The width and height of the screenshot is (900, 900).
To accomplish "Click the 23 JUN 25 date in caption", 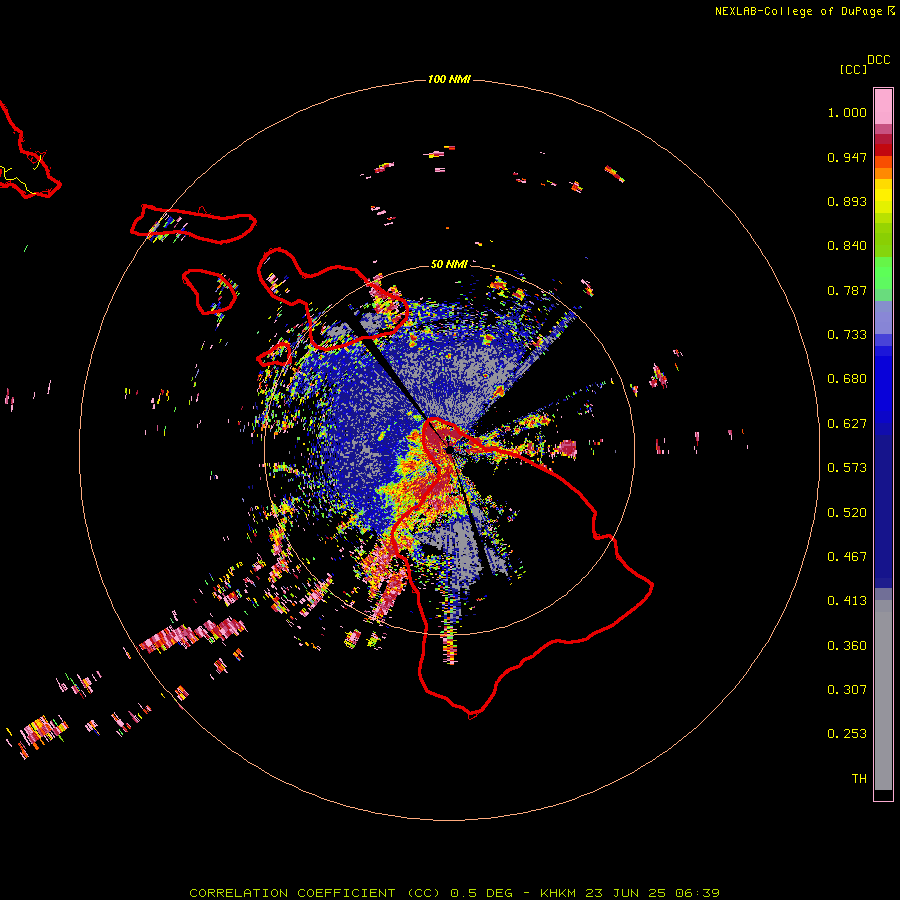I will (626, 893).
